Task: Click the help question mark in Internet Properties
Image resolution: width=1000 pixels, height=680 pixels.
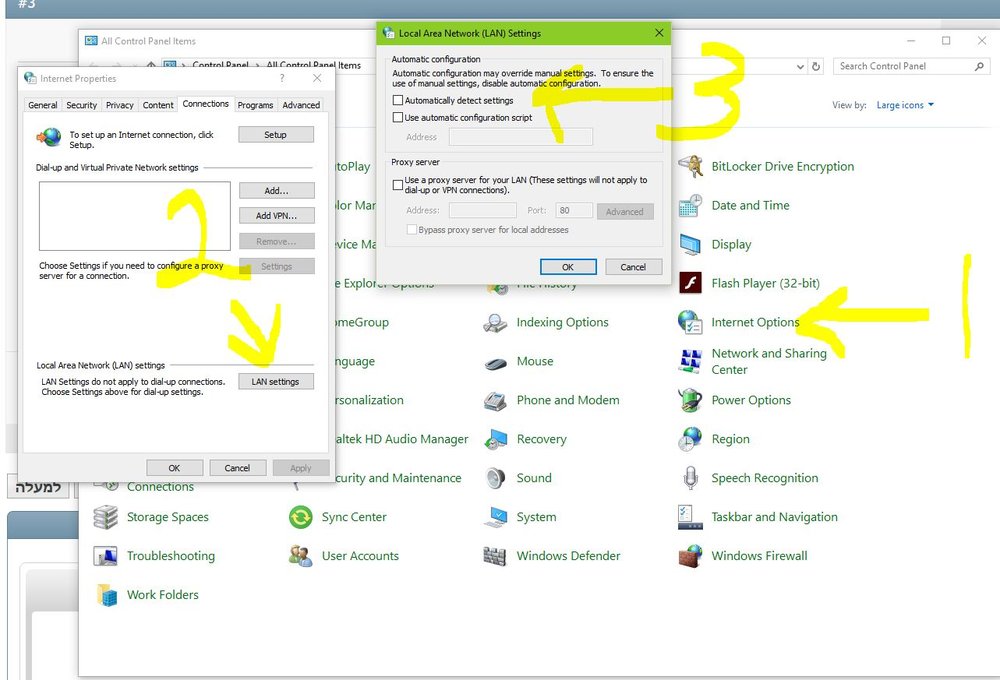Action: (282, 78)
